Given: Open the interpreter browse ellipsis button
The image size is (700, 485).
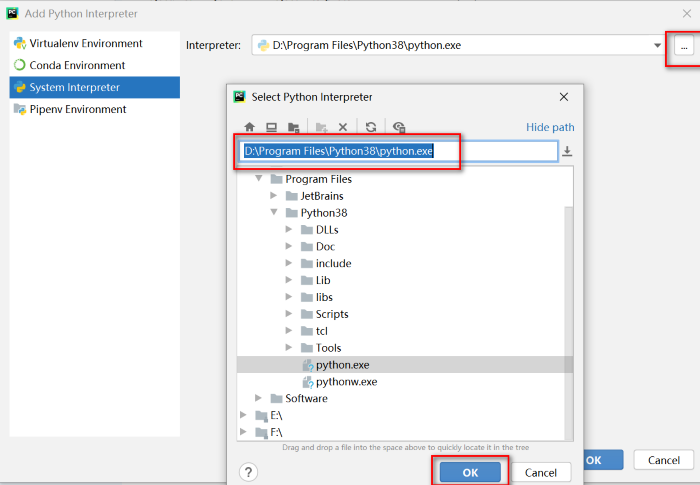Looking at the screenshot, I should click(684, 46).
